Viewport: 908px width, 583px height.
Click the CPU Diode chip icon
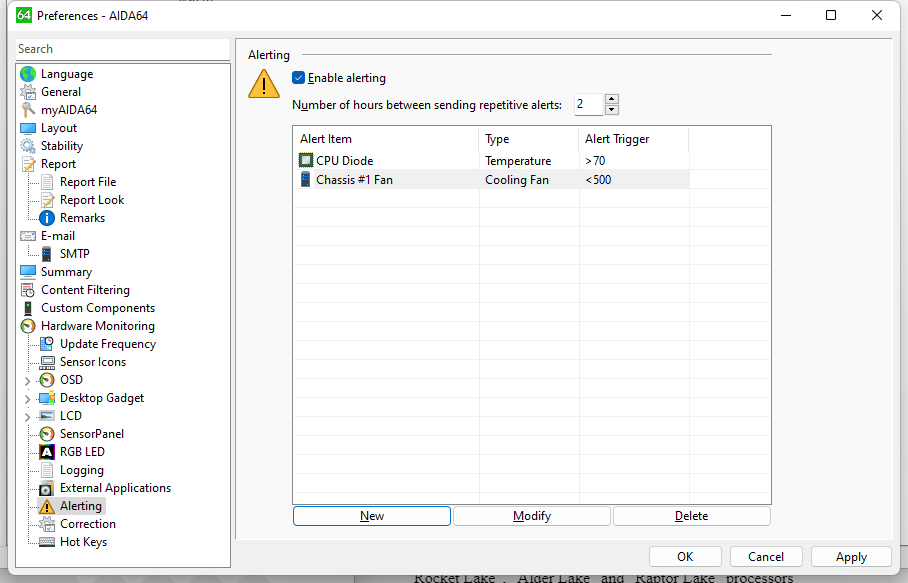(x=306, y=161)
